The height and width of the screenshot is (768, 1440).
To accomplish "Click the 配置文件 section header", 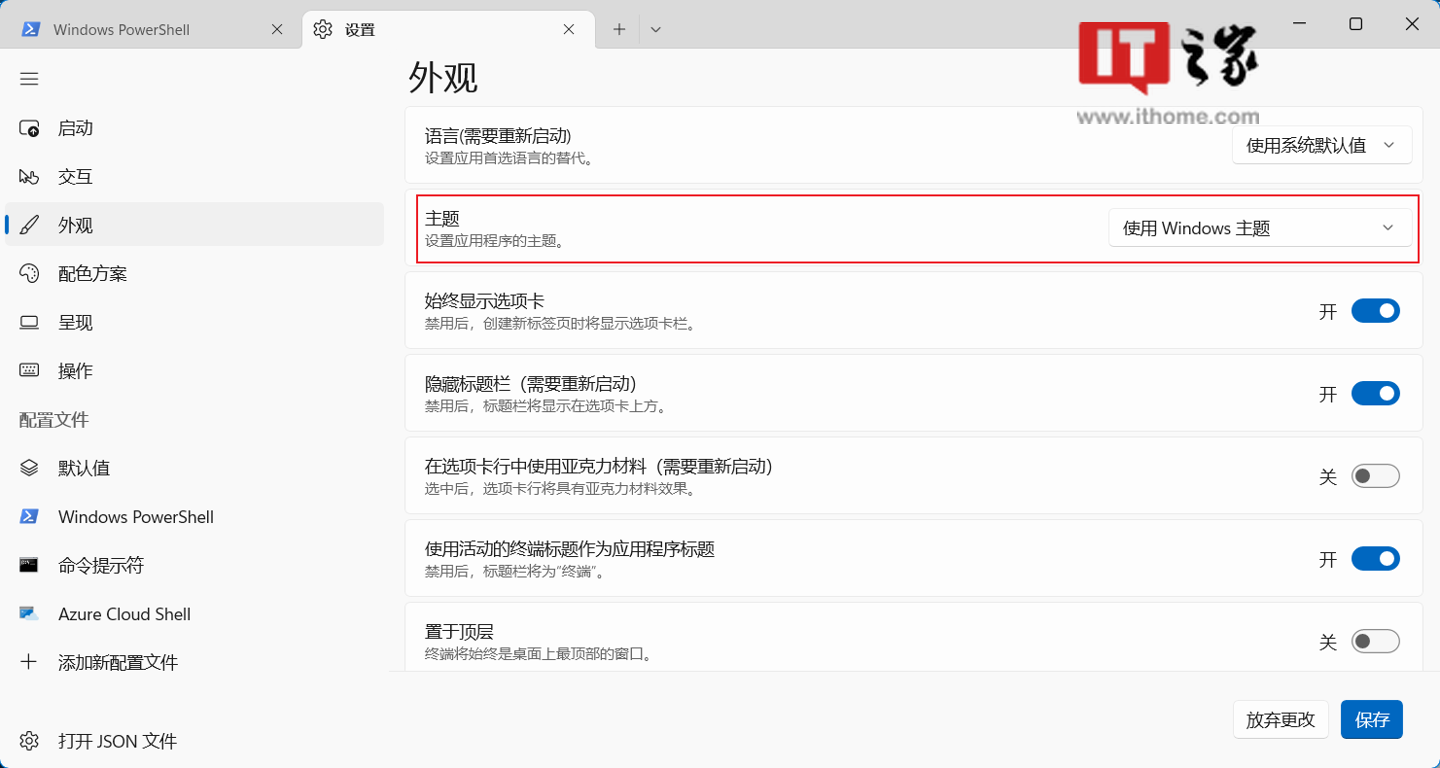I will pyautogui.click(x=54, y=420).
